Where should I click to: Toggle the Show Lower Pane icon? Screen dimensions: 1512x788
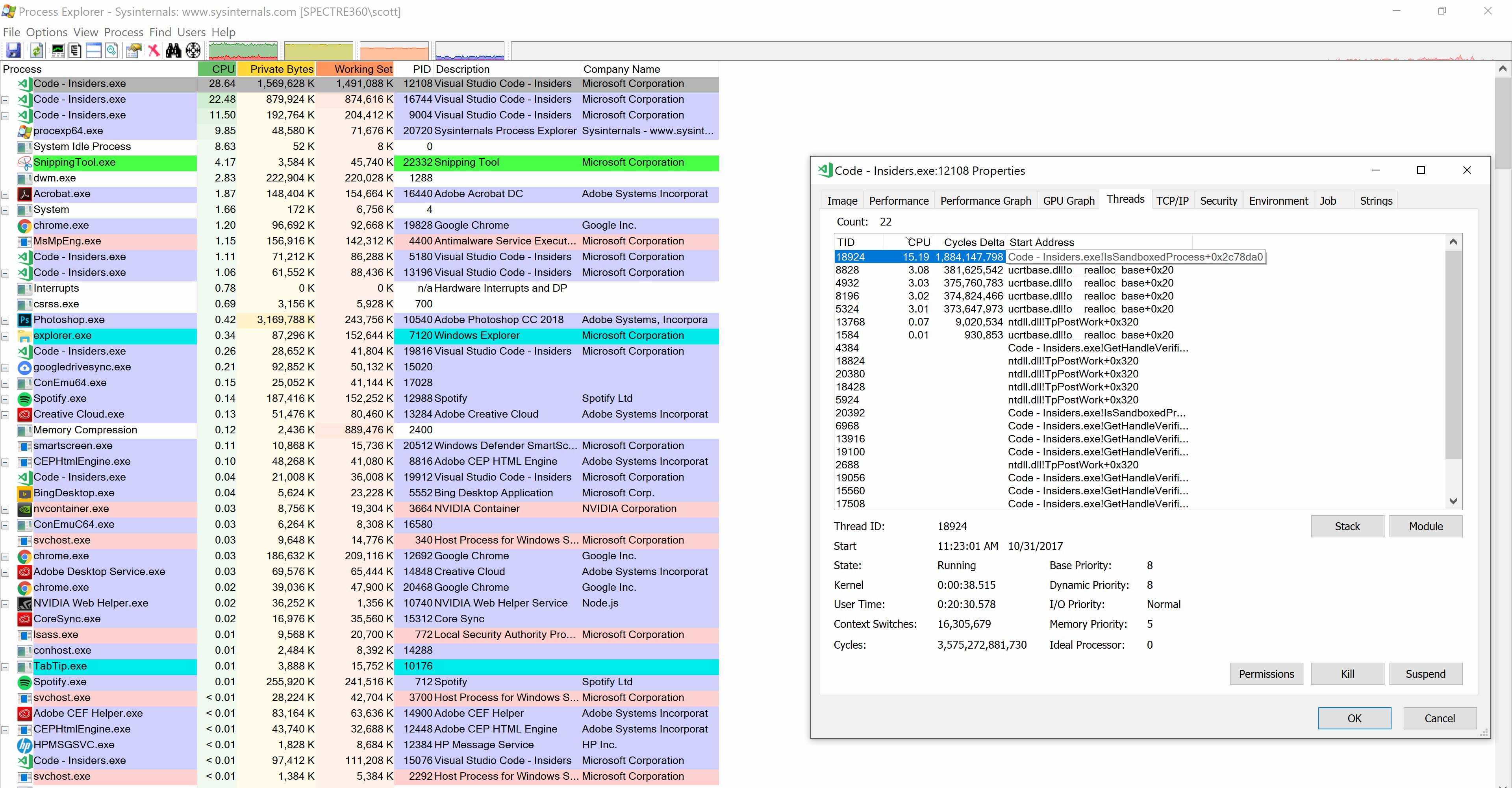(x=93, y=50)
